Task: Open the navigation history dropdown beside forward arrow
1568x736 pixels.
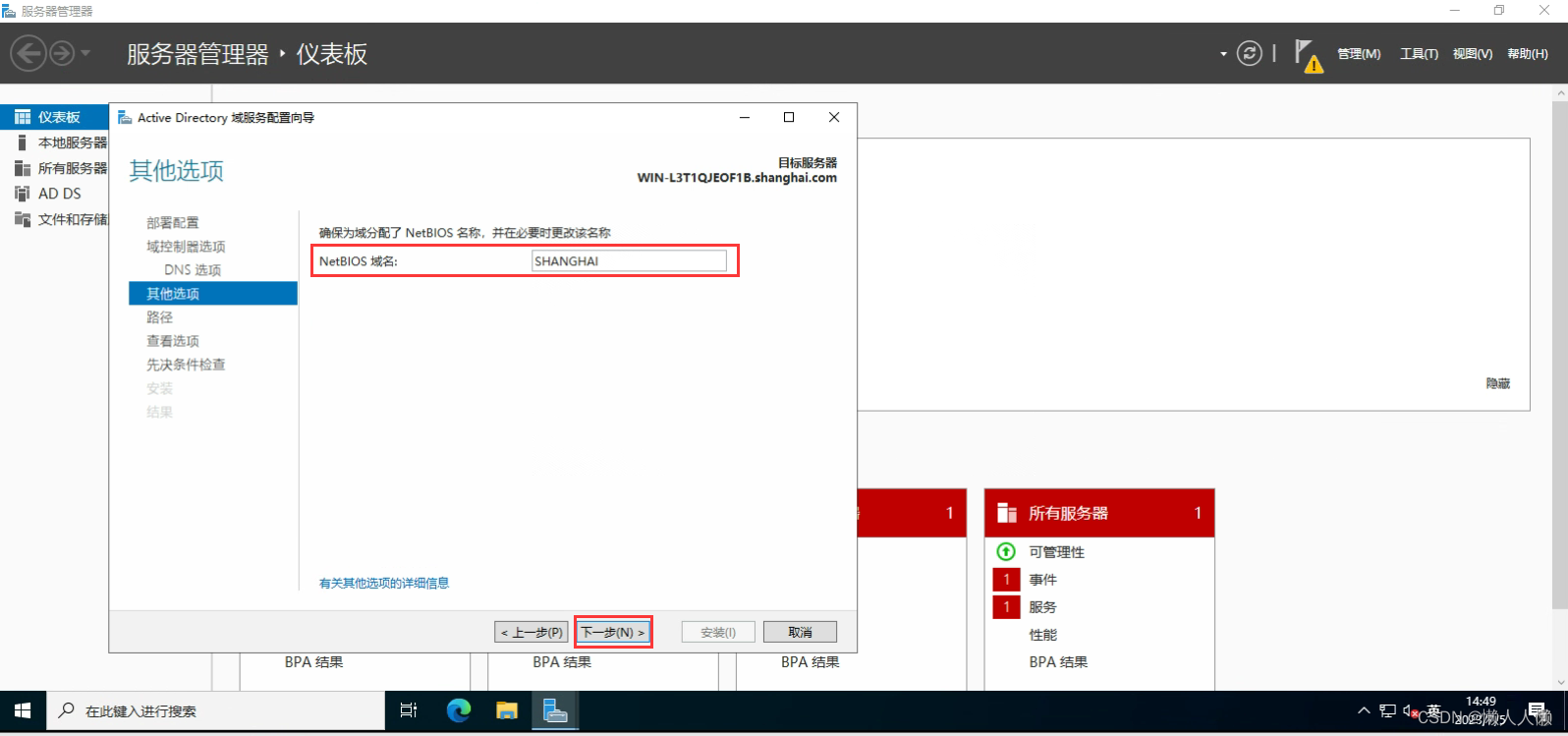Action: coord(85,53)
